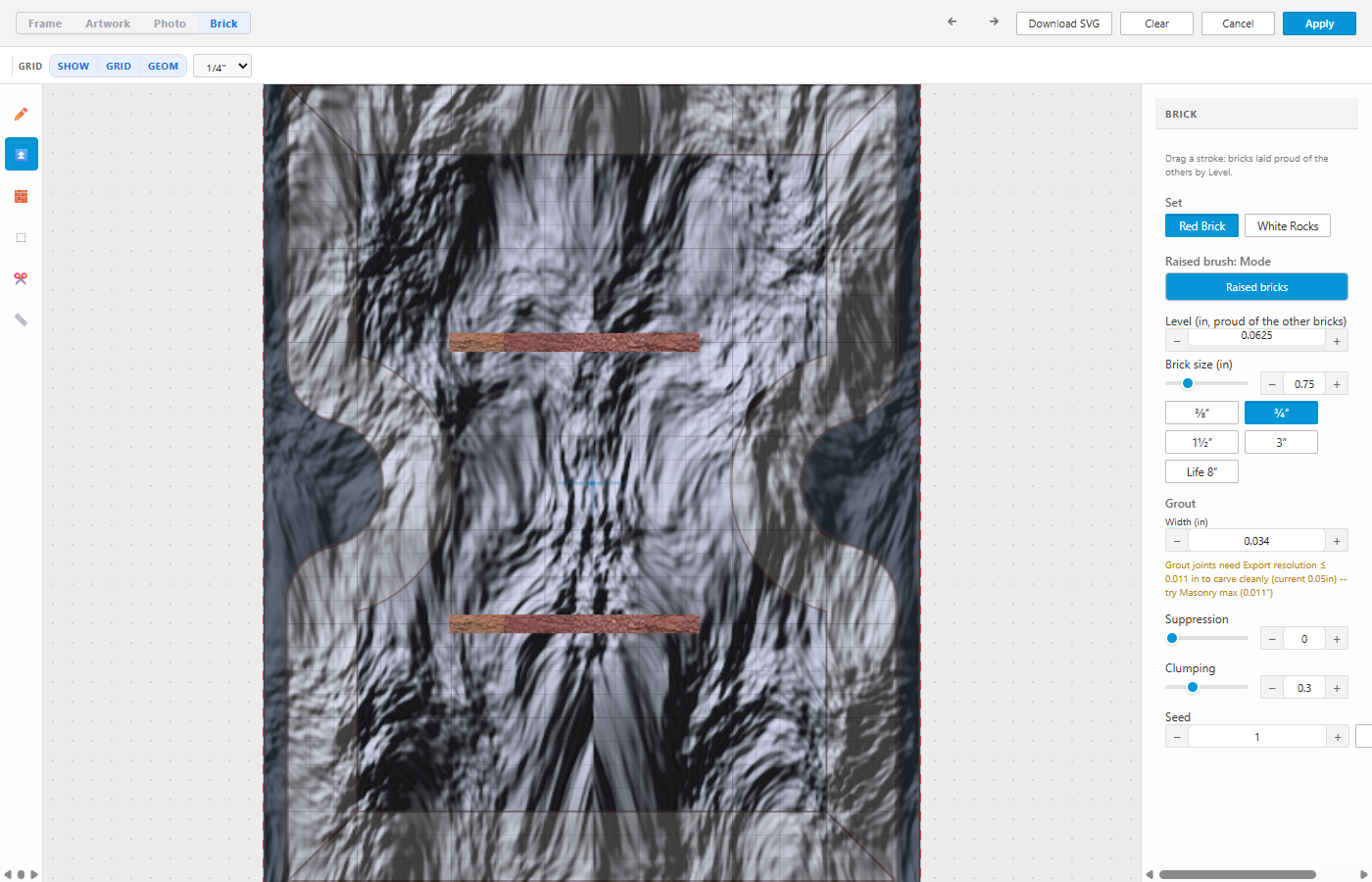Click the Clear button
This screenshot has height=882, width=1372.
point(1156,24)
